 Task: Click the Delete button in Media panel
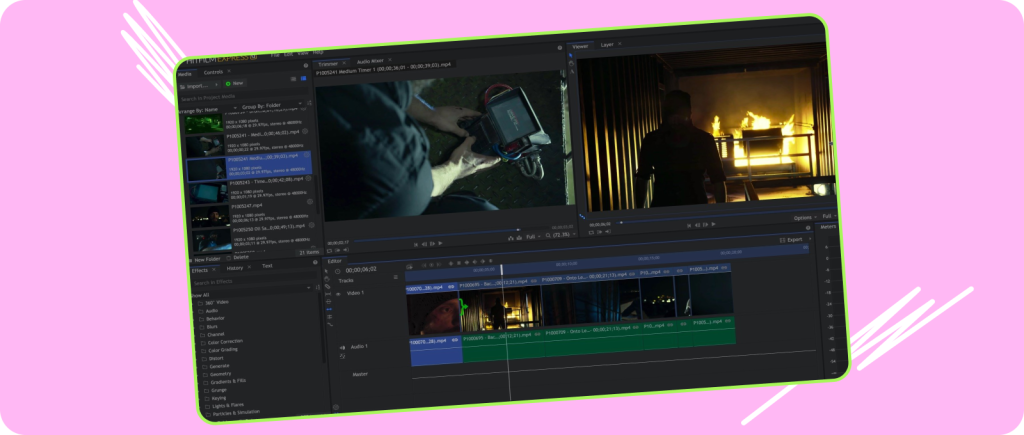click(x=238, y=257)
